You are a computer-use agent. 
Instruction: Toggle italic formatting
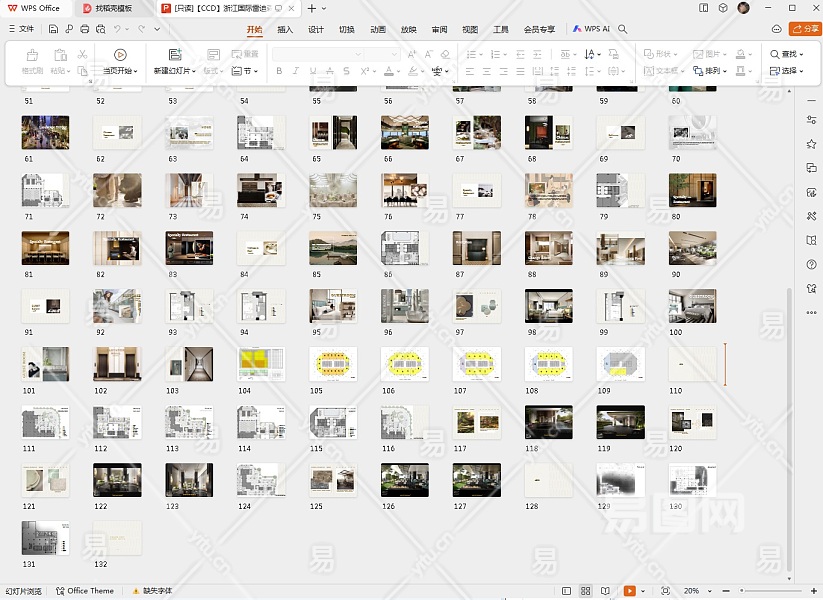pyautogui.click(x=296, y=71)
